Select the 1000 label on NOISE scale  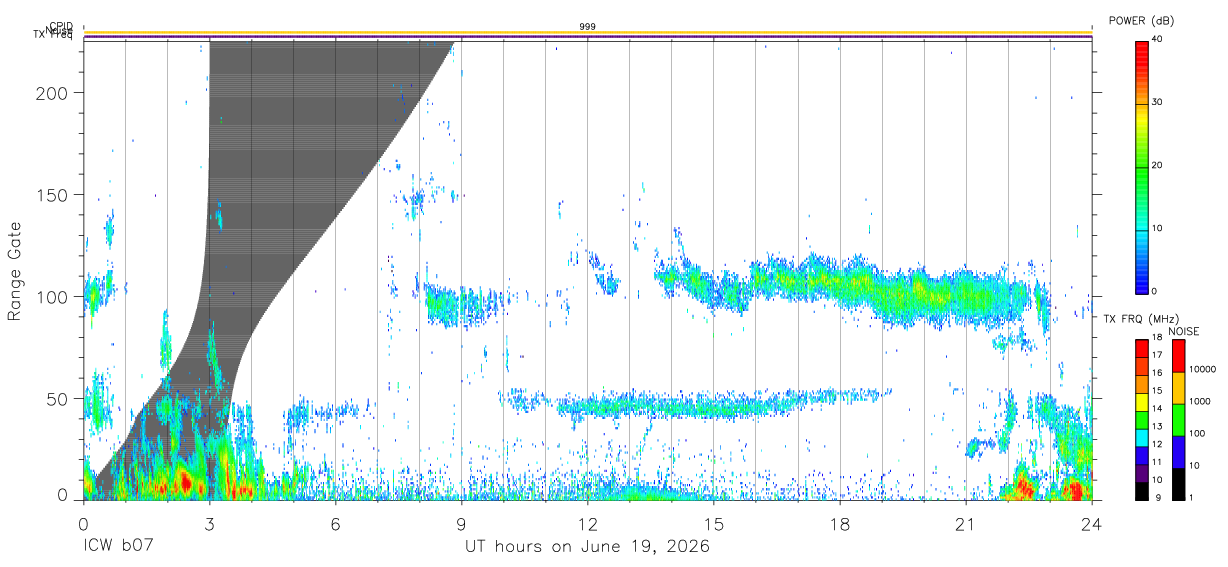1198,401
